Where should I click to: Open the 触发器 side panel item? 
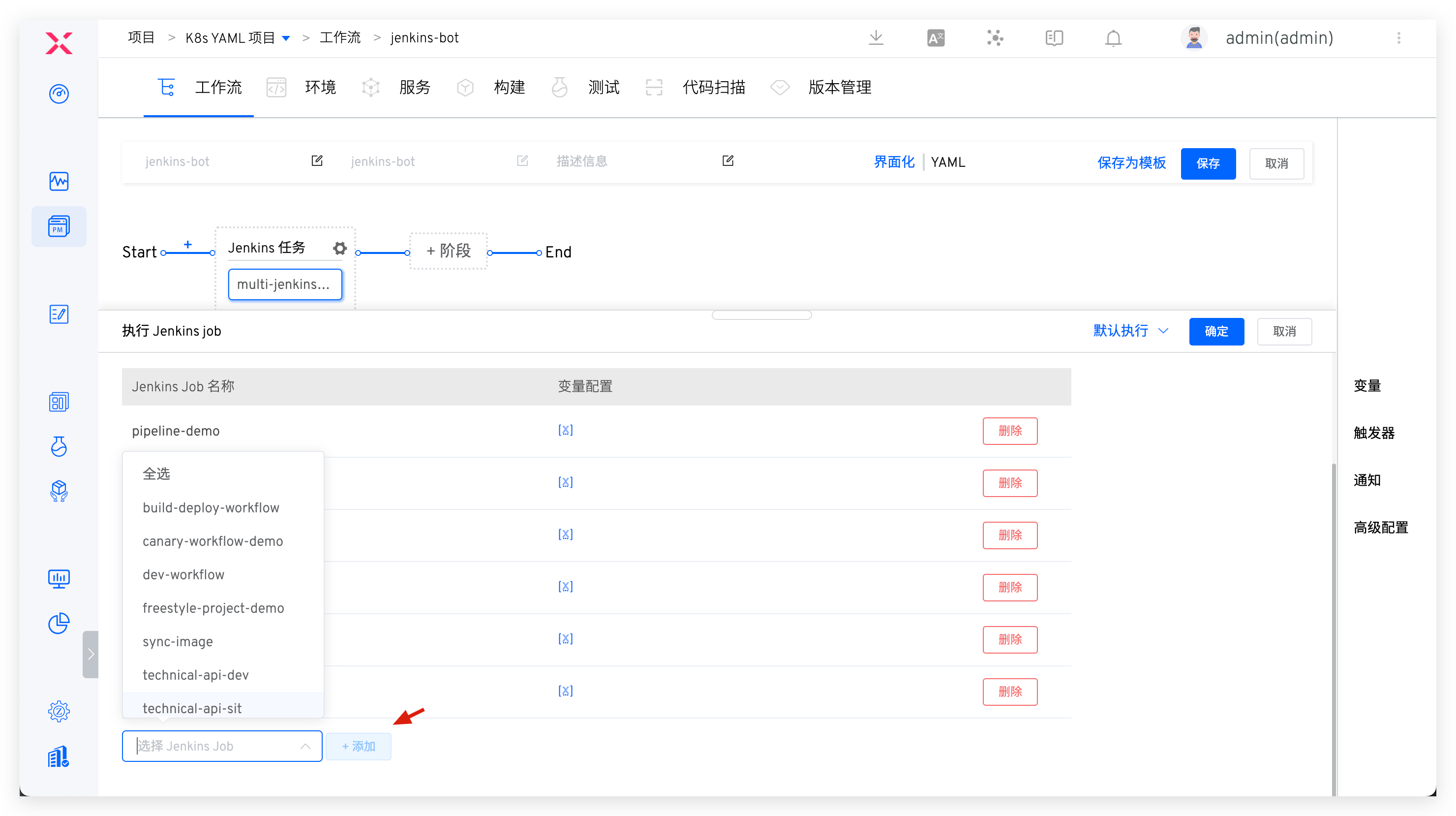pyautogui.click(x=1374, y=433)
